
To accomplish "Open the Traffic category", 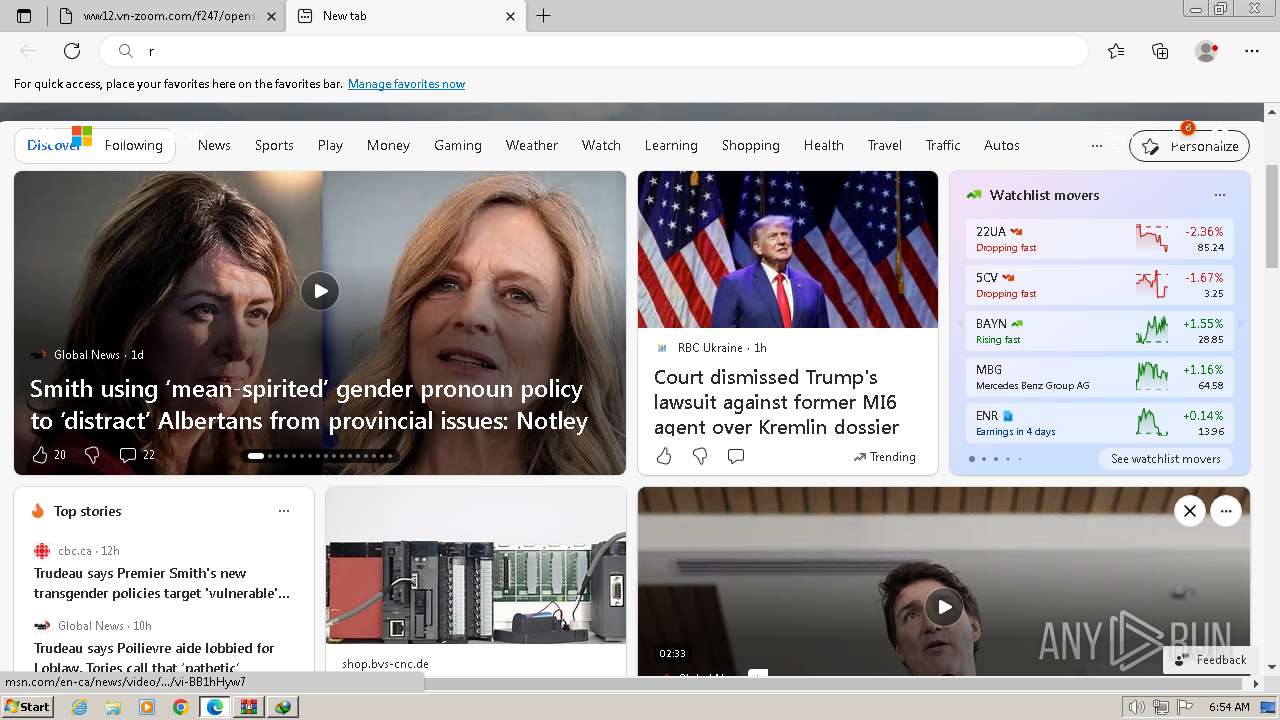I will click(x=942, y=146).
